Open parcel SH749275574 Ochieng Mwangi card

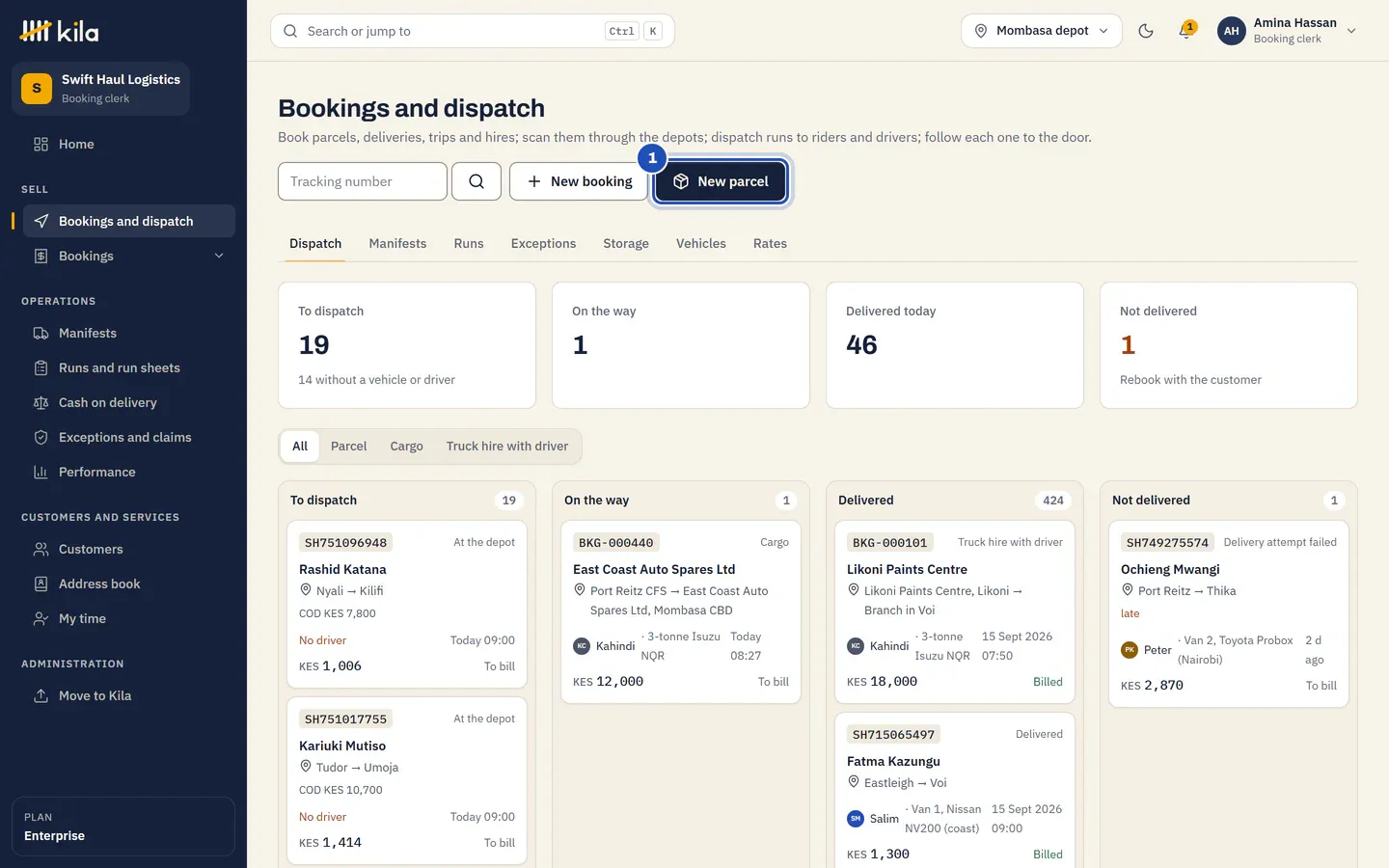point(1229,614)
